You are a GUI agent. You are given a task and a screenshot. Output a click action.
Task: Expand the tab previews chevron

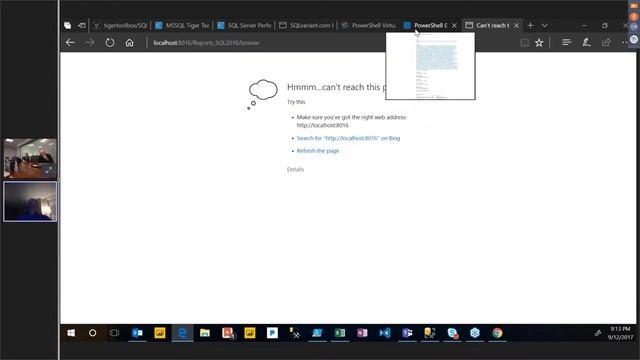544,25
